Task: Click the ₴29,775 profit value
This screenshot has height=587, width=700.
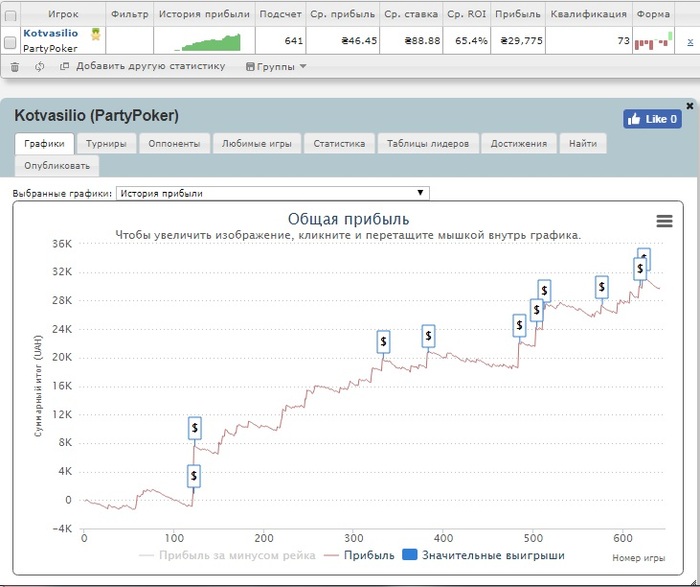Action: (521, 41)
